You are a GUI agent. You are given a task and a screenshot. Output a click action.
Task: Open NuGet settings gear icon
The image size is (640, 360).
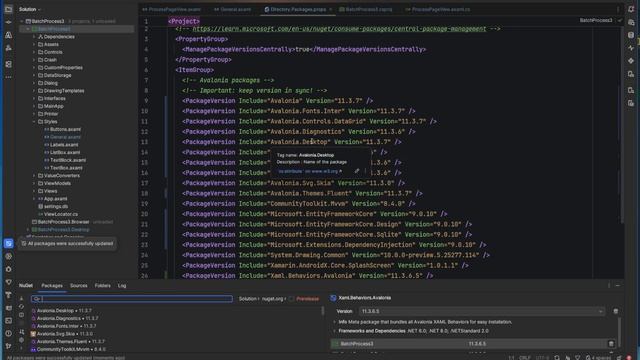[22, 340]
